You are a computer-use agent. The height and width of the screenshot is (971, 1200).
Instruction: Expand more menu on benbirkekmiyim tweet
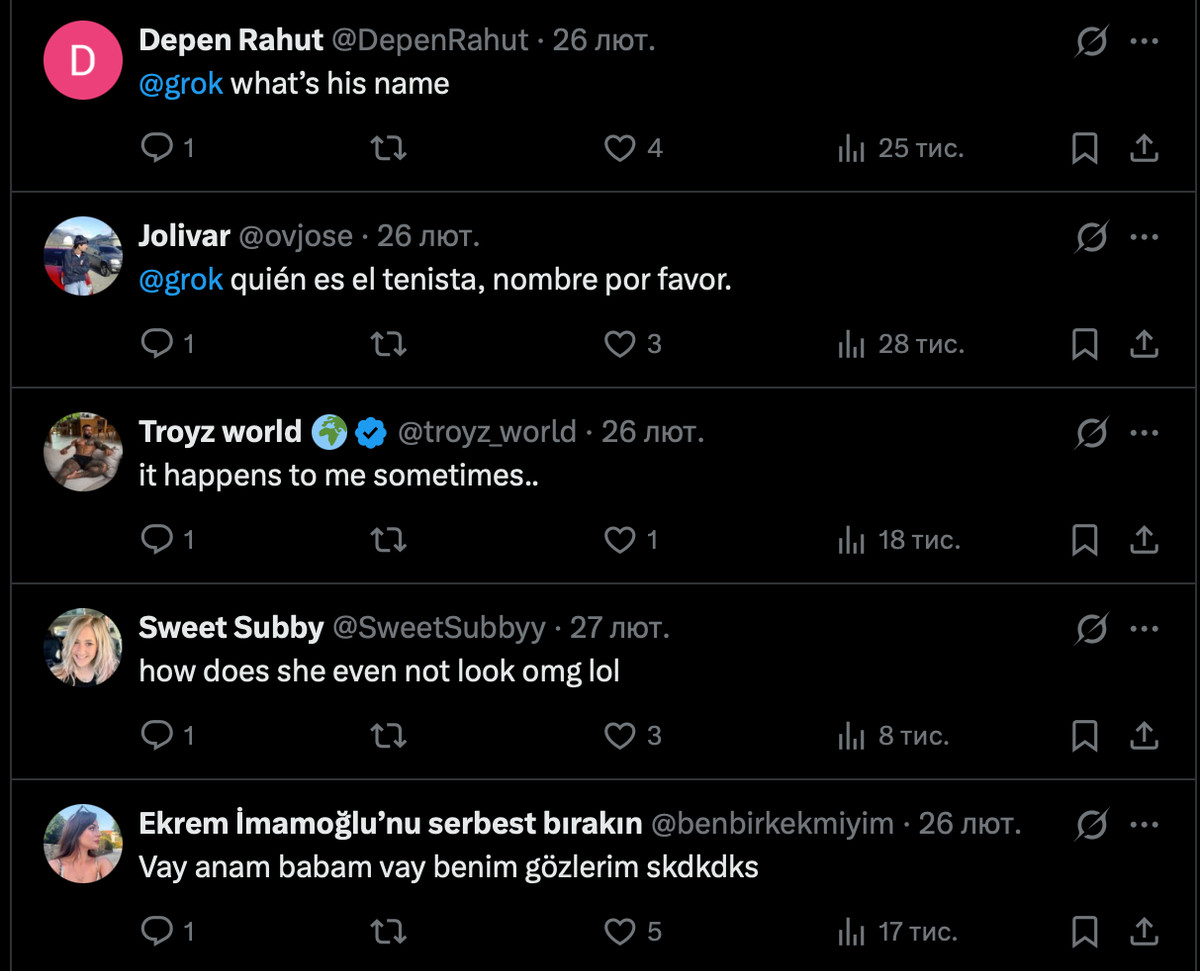(1143, 825)
